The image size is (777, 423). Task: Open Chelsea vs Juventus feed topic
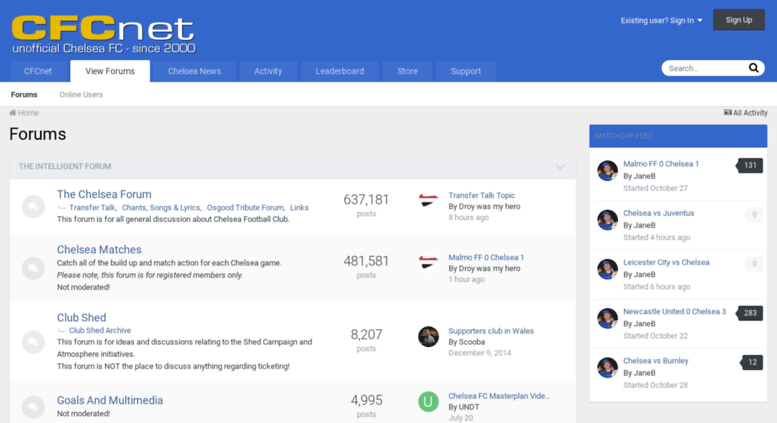tap(659, 213)
